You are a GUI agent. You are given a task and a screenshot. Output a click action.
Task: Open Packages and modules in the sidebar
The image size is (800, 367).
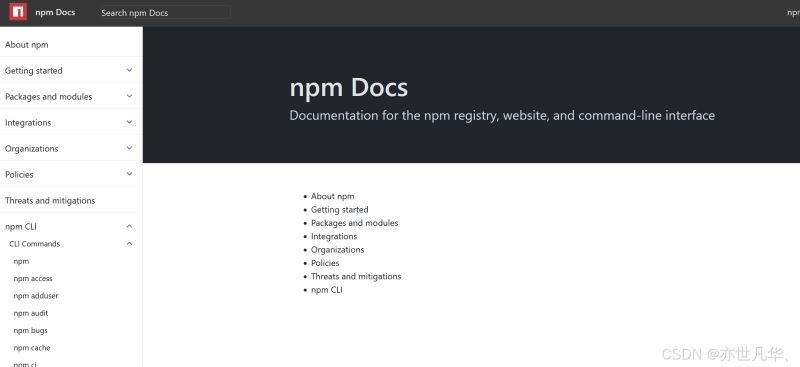[48, 96]
